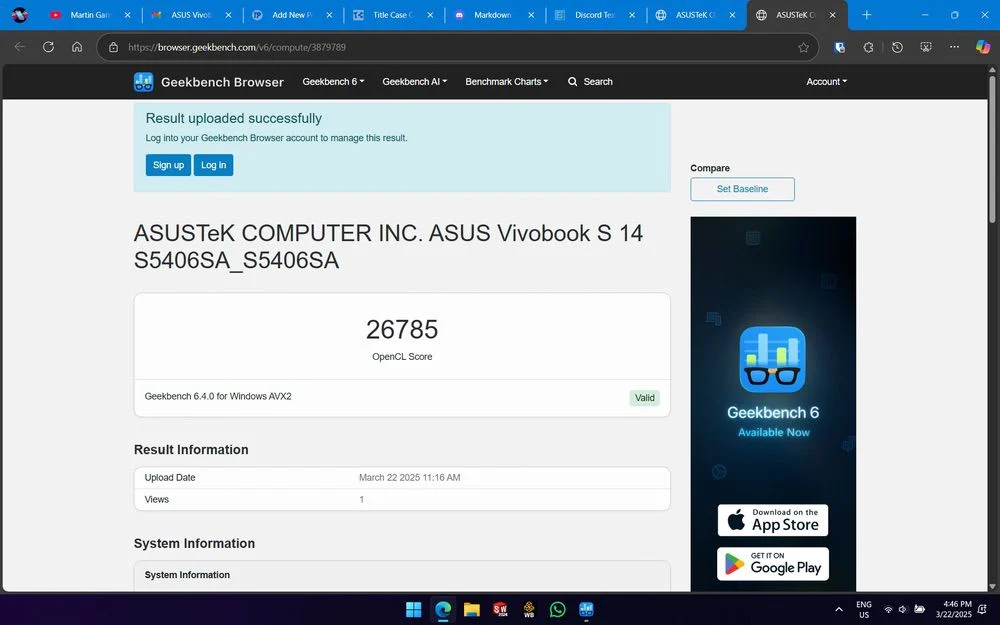Click Download on the App Store badge
The height and width of the screenshot is (625, 1000).
773,520
